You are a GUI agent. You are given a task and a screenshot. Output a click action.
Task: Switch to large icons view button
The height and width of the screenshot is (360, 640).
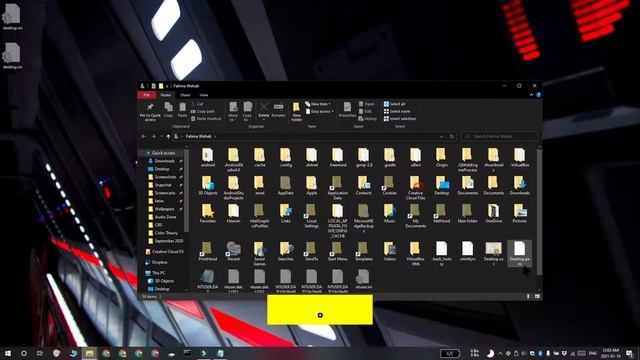pos(537,296)
